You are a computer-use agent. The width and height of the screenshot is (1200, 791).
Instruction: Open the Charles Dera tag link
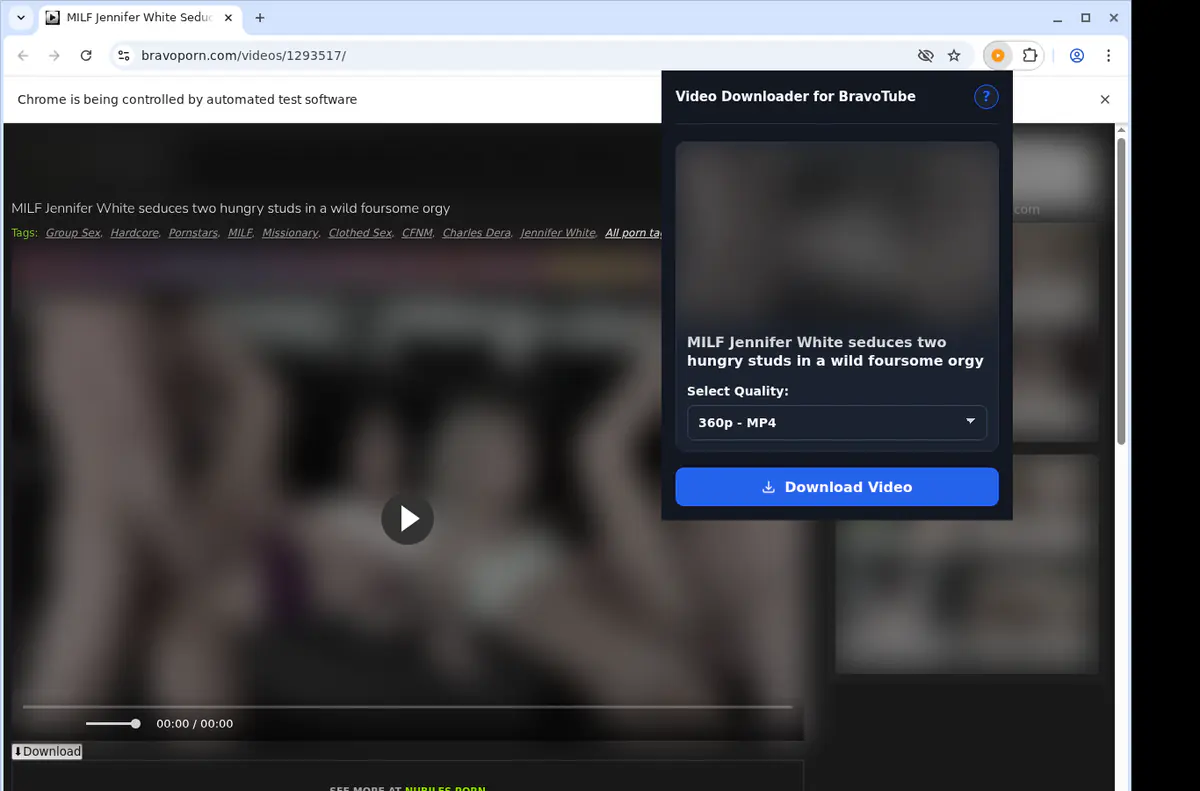click(x=477, y=233)
